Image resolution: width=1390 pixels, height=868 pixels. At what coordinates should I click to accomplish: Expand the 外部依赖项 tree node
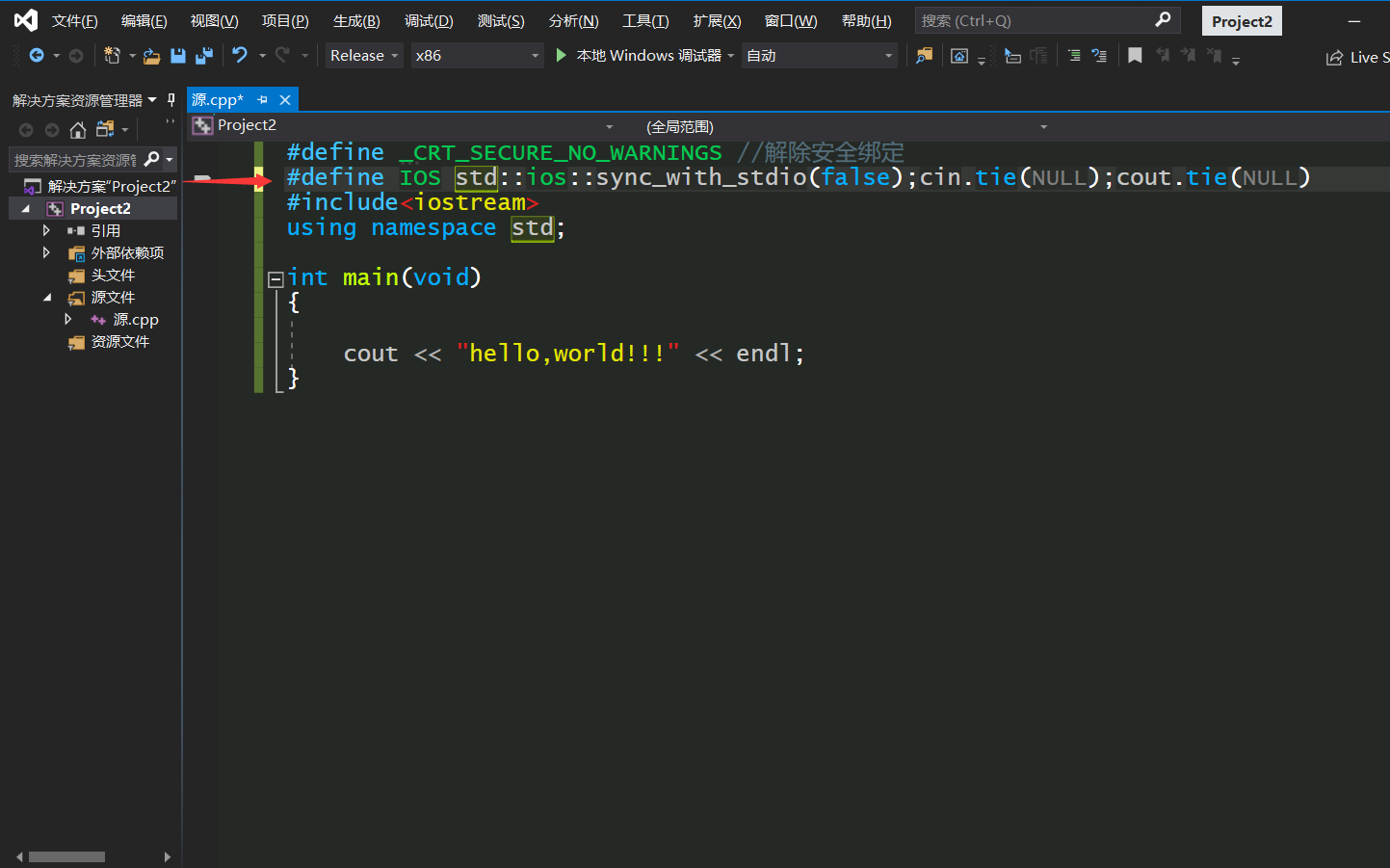coord(46,252)
